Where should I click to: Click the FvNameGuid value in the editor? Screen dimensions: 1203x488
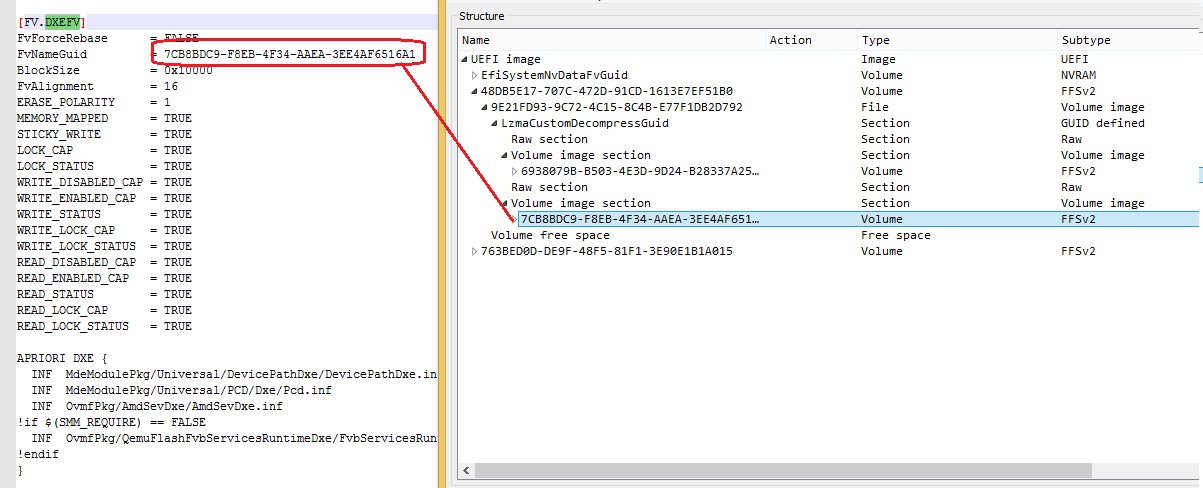[x=289, y=54]
